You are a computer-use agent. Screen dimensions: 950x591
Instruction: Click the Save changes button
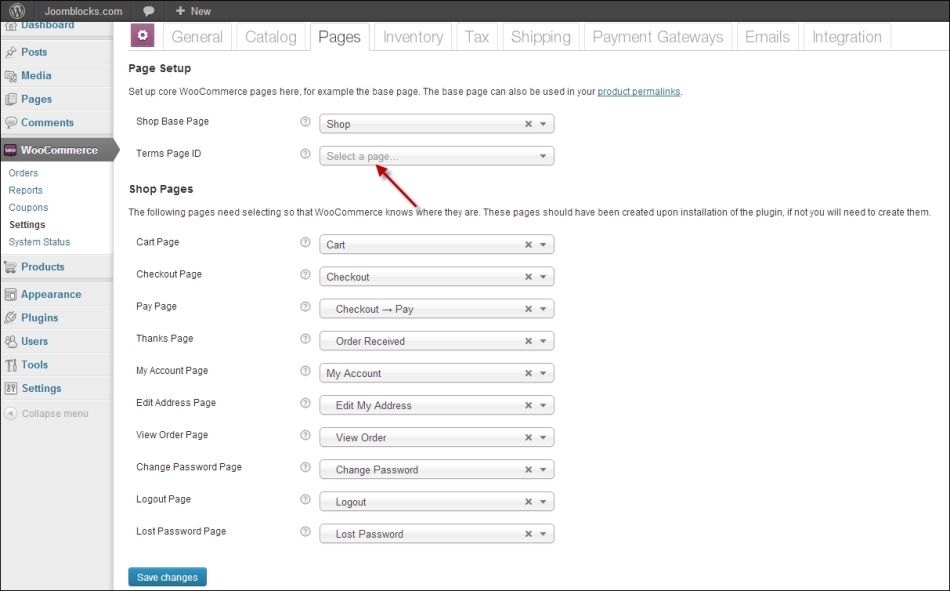tap(167, 577)
